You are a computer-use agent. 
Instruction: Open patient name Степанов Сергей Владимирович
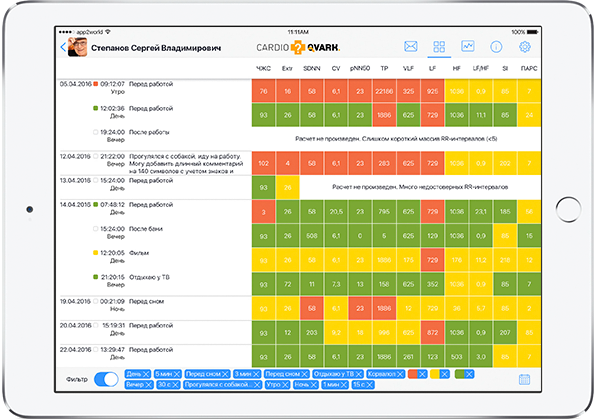156,48
